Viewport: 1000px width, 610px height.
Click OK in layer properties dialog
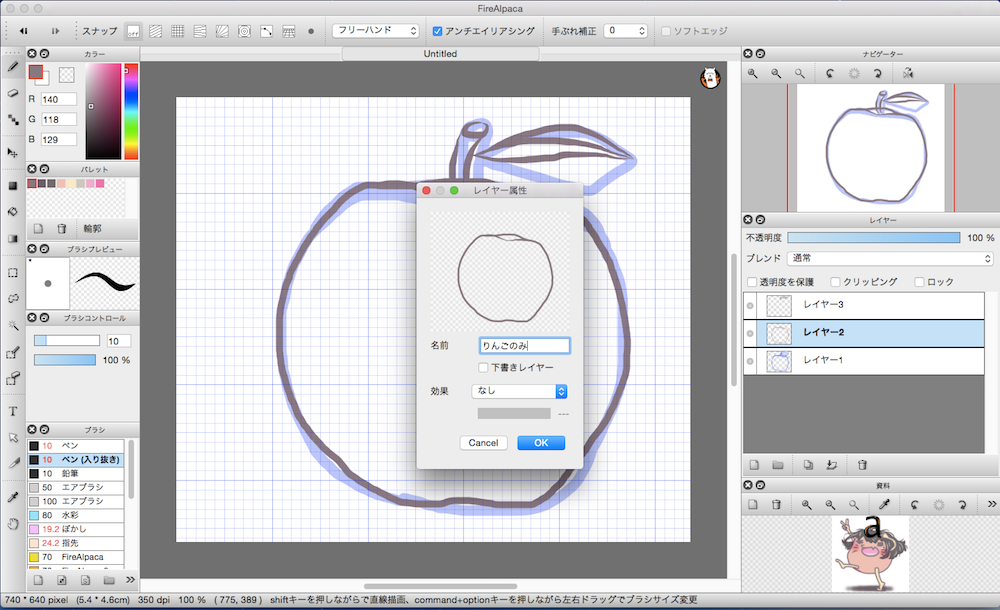click(541, 443)
